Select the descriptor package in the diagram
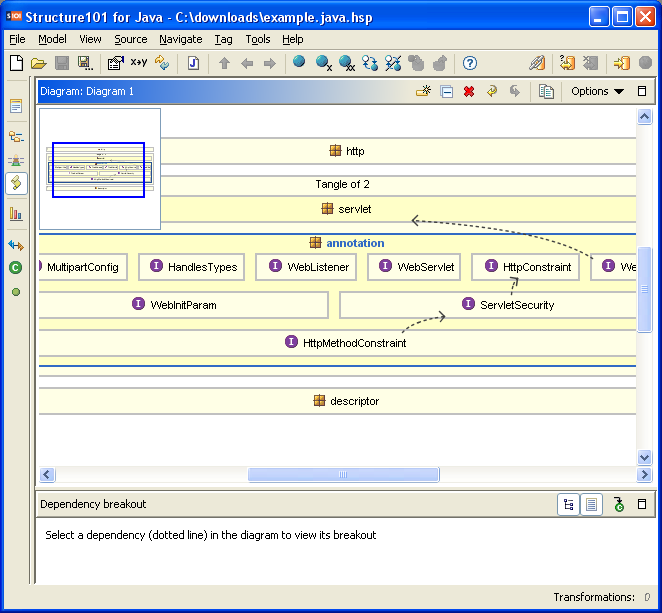 346,401
